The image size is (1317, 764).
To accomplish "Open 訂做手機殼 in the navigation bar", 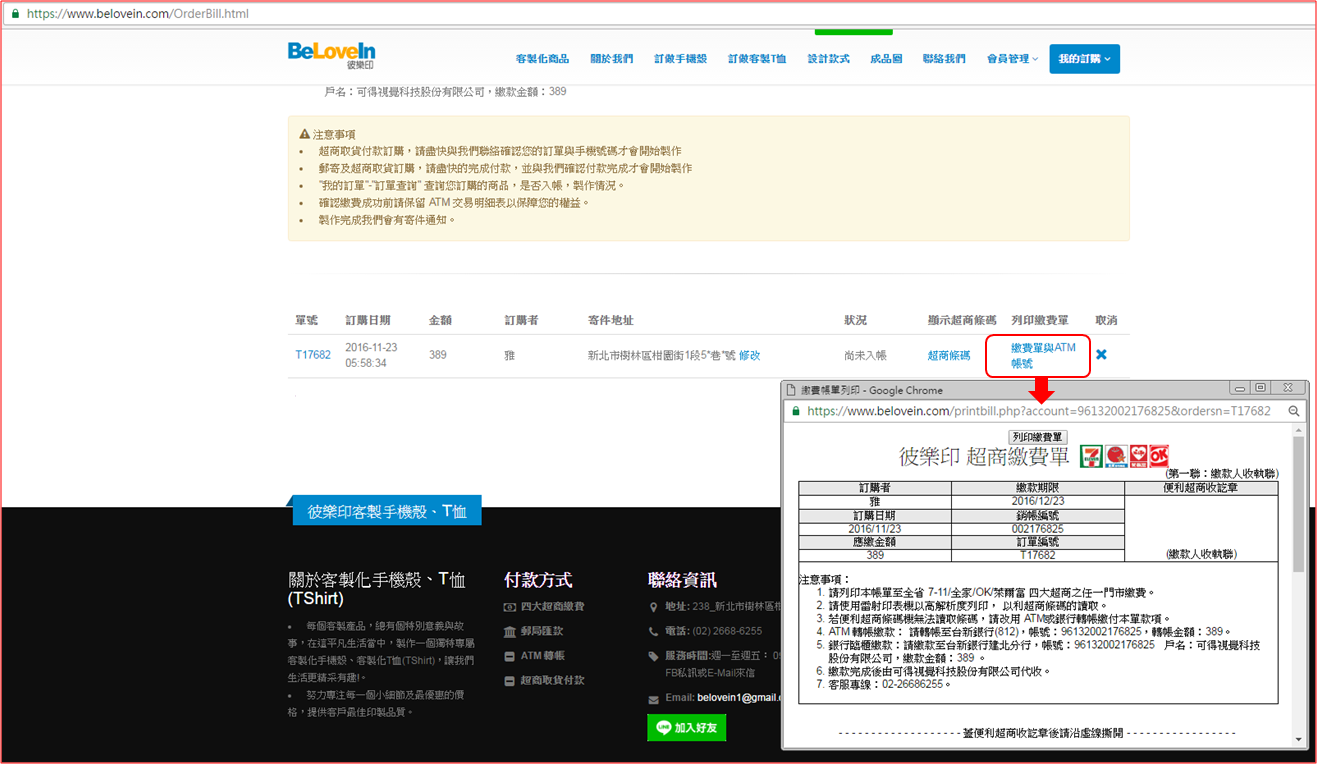I will 680,59.
